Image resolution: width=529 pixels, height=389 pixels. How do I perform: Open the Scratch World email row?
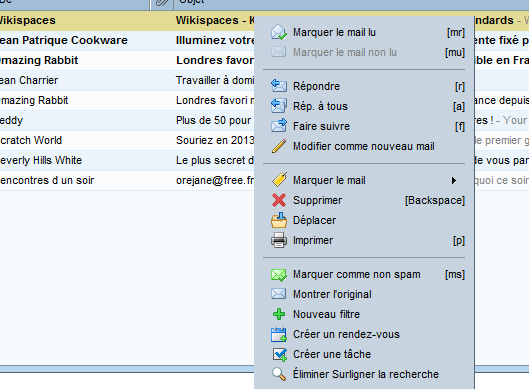pyautogui.click(x=127, y=140)
